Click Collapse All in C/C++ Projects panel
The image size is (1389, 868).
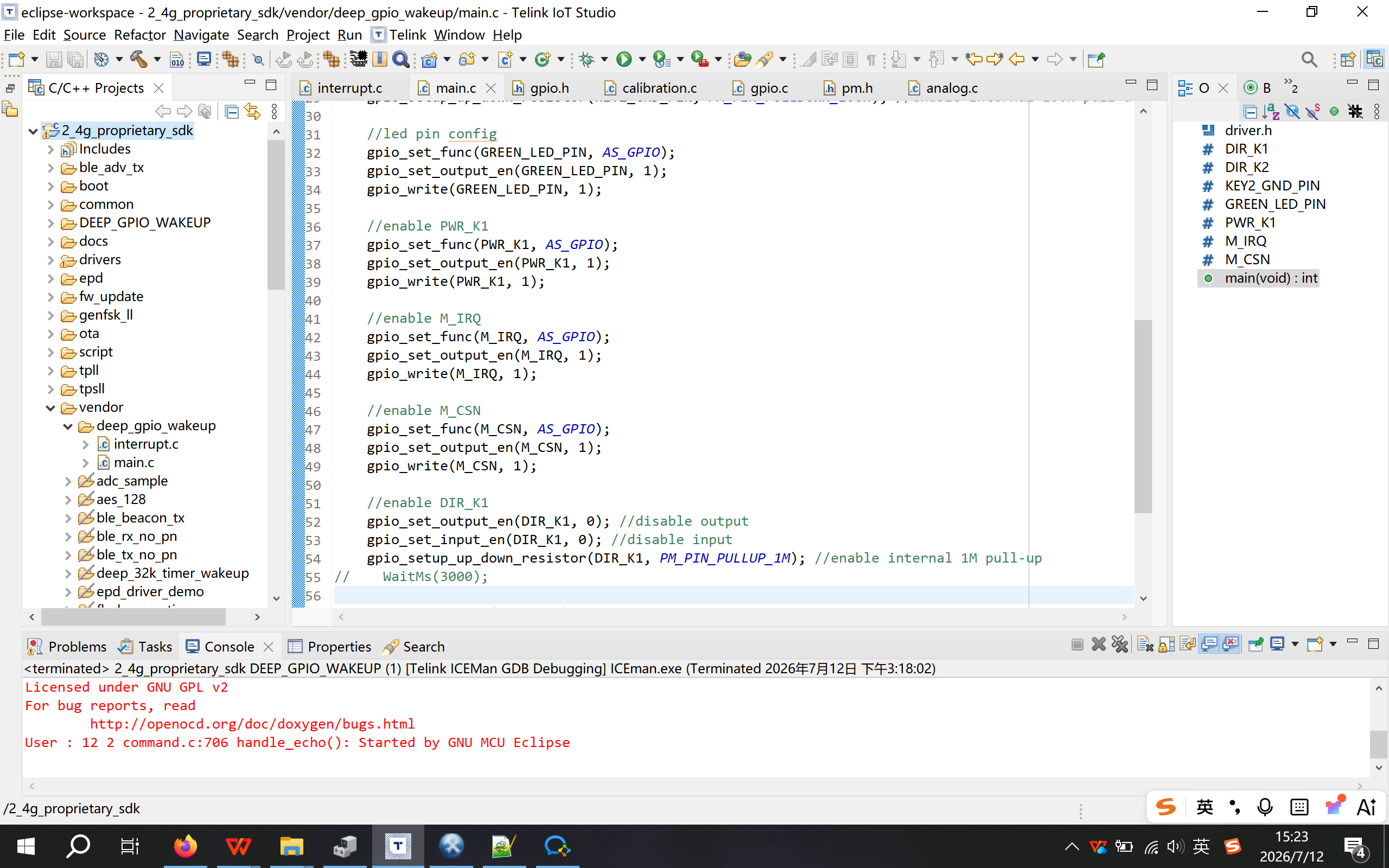tap(231, 111)
